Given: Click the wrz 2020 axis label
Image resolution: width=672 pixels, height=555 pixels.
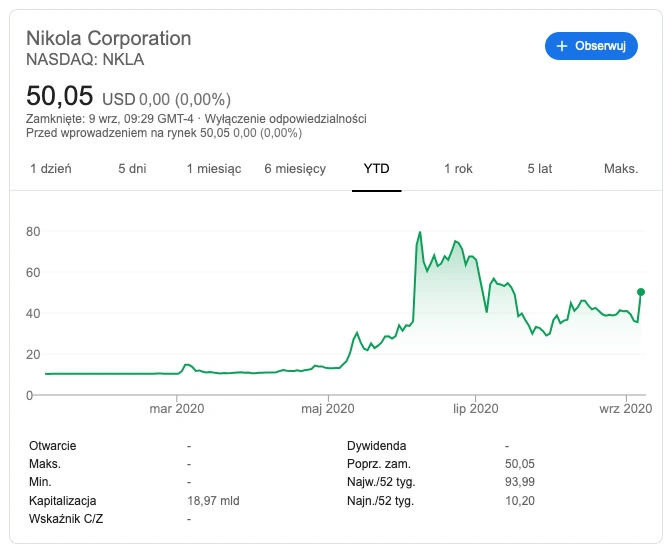Looking at the screenshot, I should pyautogui.click(x=625, y=408).
